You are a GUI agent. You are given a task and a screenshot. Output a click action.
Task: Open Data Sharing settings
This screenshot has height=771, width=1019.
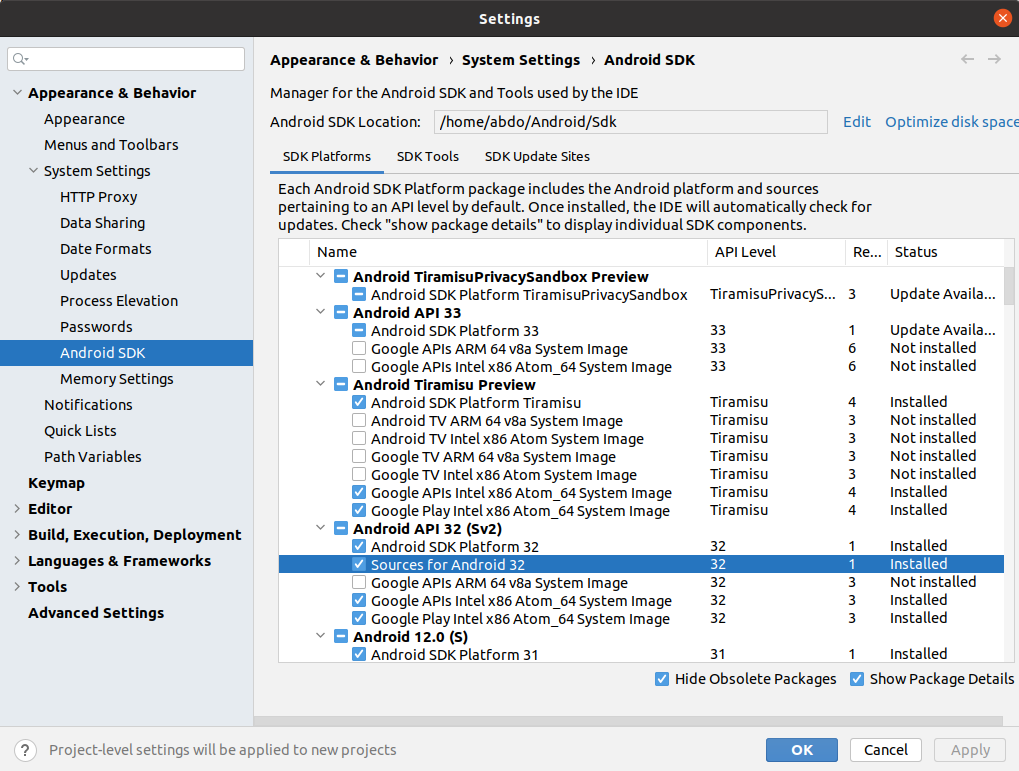click(103, 223)
